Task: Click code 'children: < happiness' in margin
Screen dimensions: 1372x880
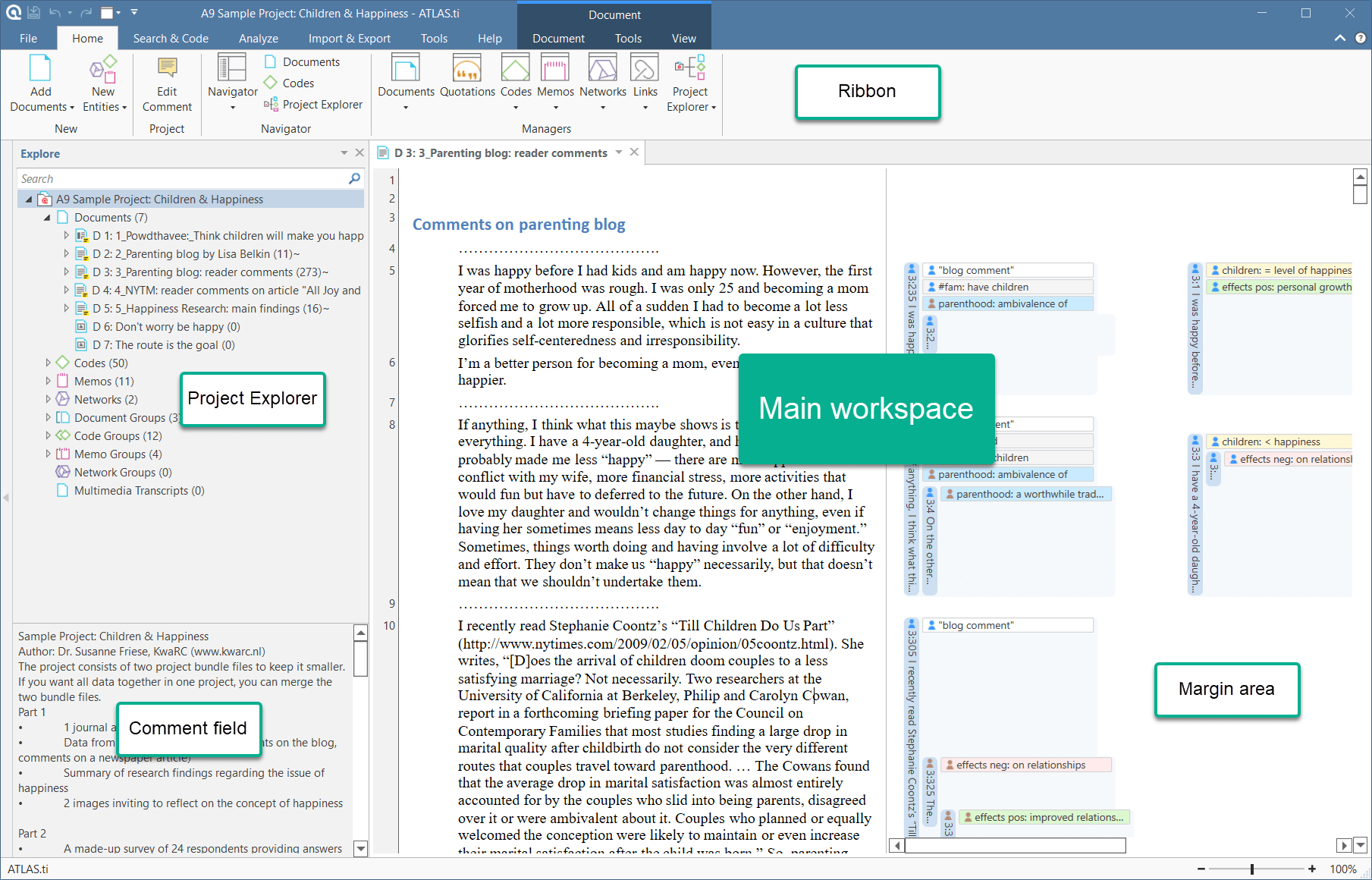Action: (1279, 442)
